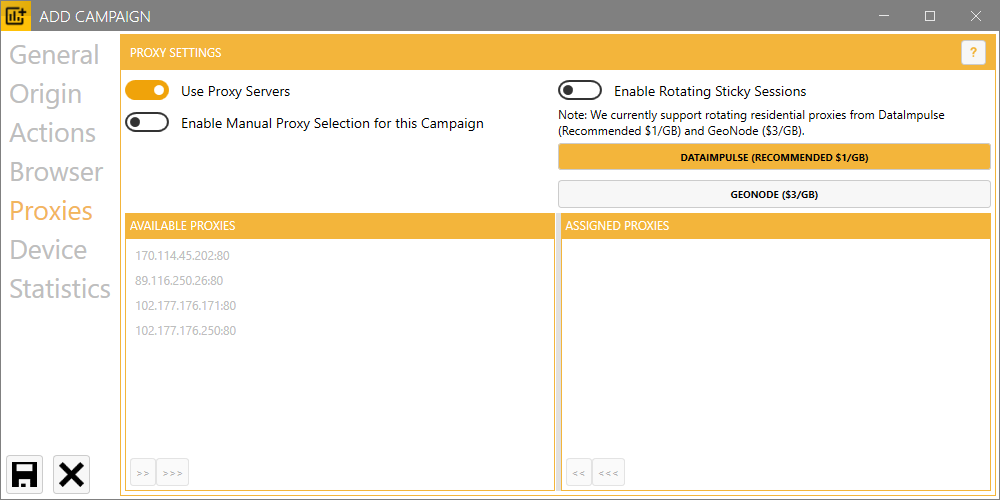The width and height of the screenshot is (1000, 500).
Task: Click the save campaign floppy disk icon
Action: point(25,474)
